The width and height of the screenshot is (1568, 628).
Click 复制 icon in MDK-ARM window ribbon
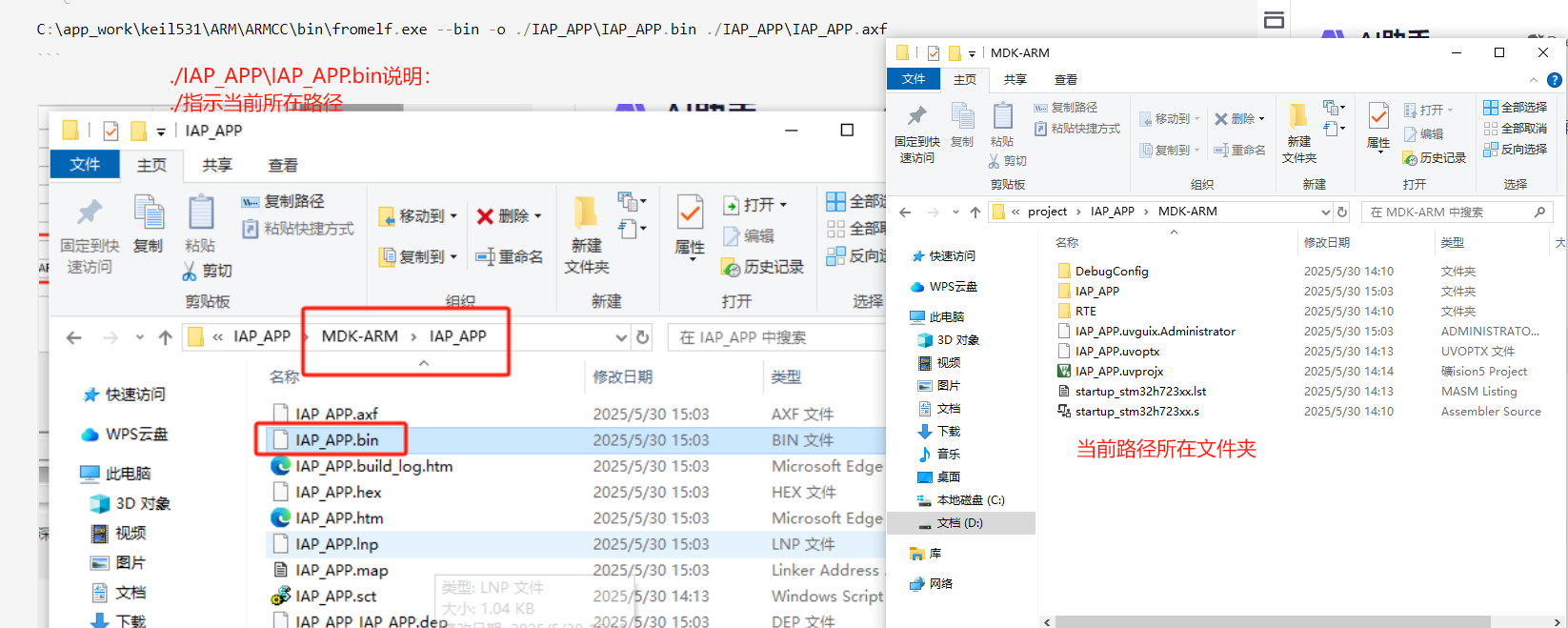click(962, 116)
